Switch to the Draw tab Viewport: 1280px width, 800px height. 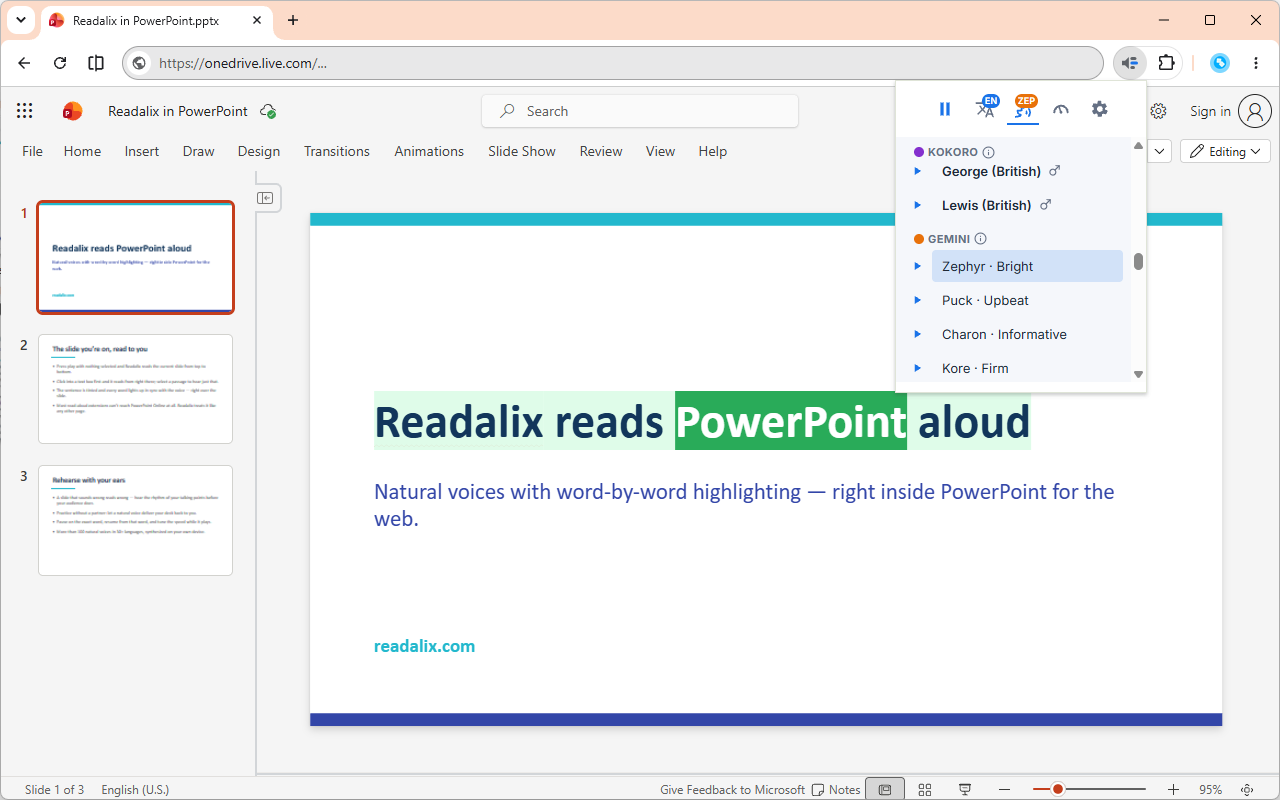[x=199, y=151]
